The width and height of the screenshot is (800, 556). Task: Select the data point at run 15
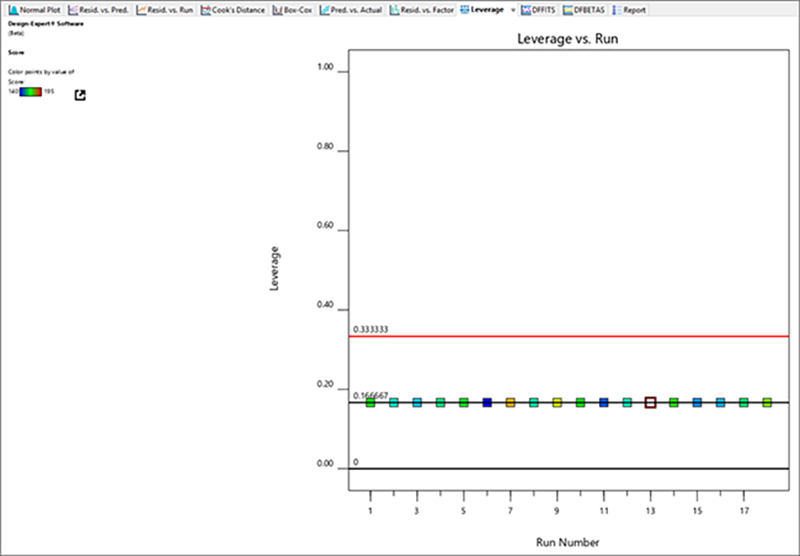pos(697,402)
